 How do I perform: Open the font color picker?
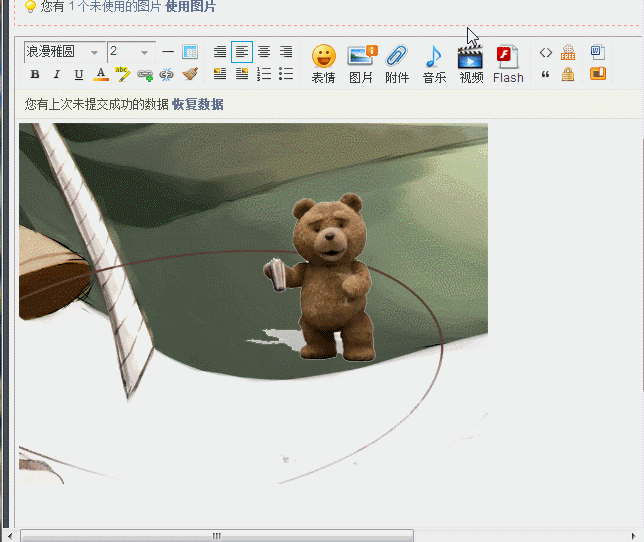pos(101,74)
